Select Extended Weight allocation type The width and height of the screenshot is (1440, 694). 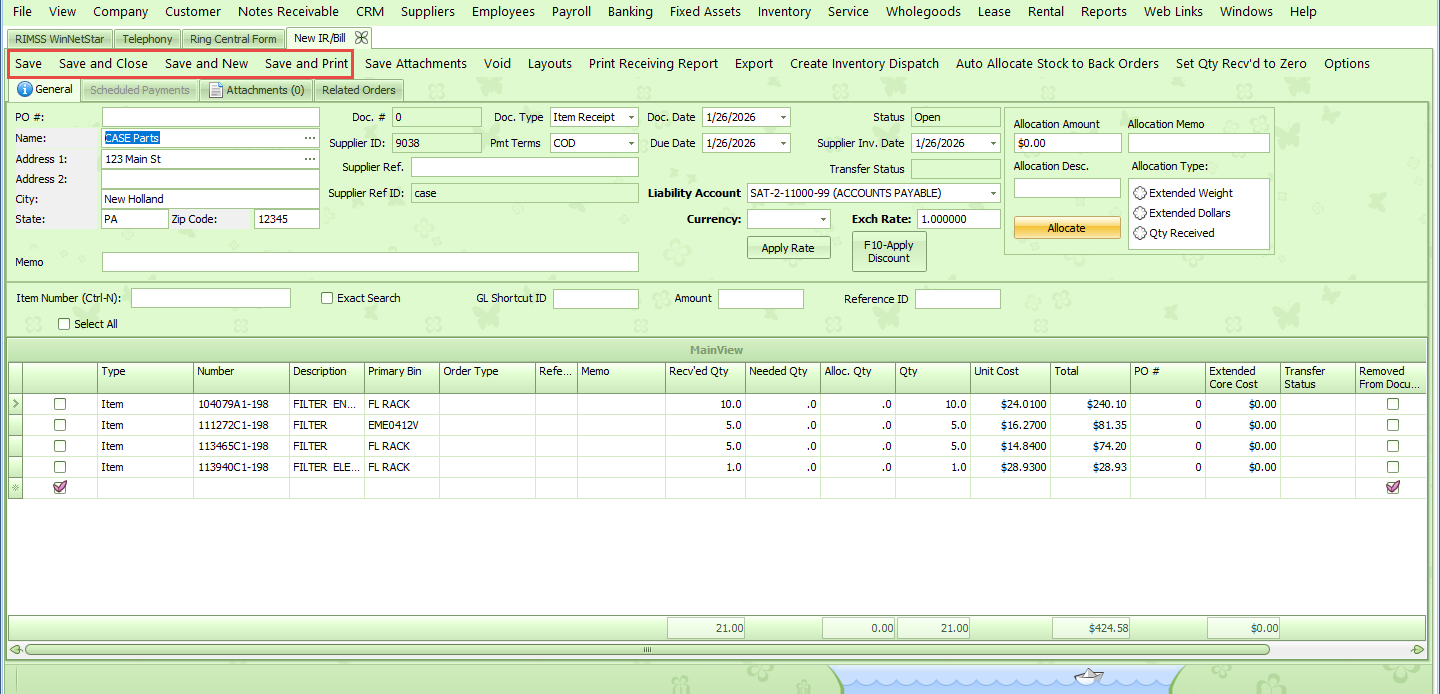pos(1140,193)
